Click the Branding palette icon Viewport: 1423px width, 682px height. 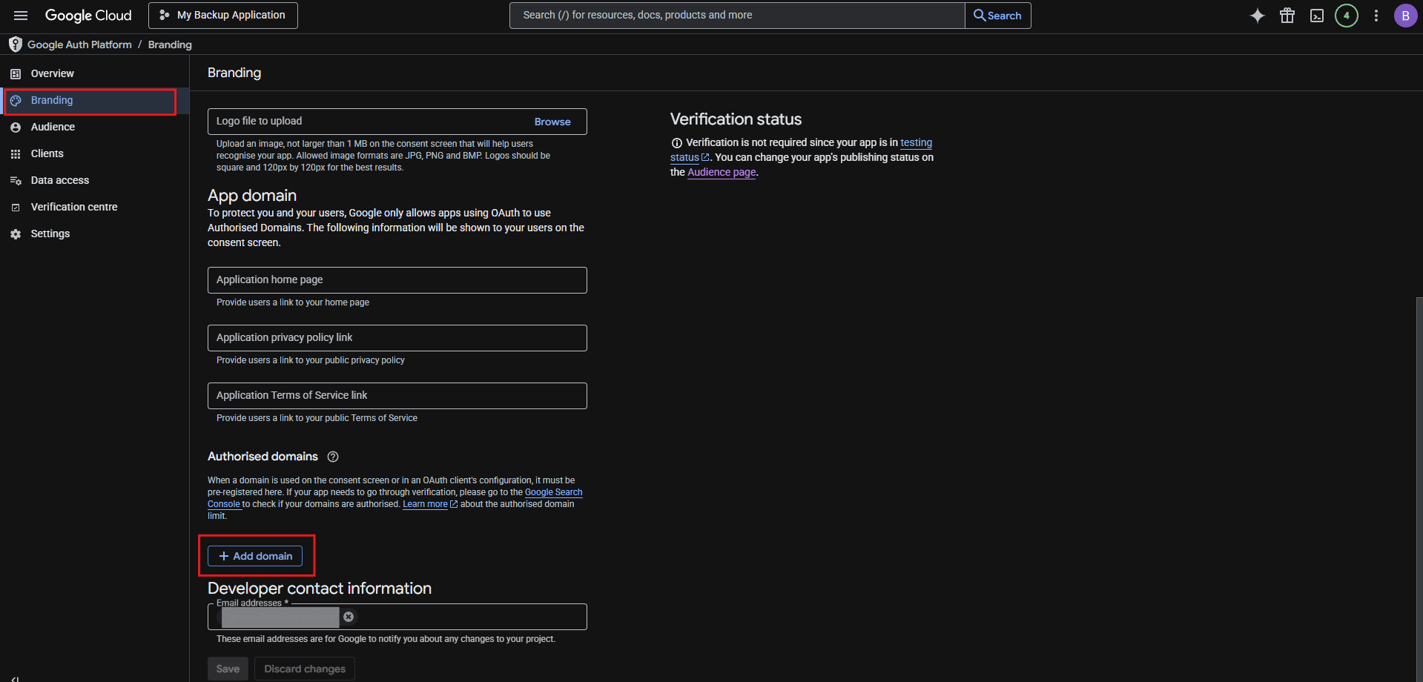pos(15,100)
